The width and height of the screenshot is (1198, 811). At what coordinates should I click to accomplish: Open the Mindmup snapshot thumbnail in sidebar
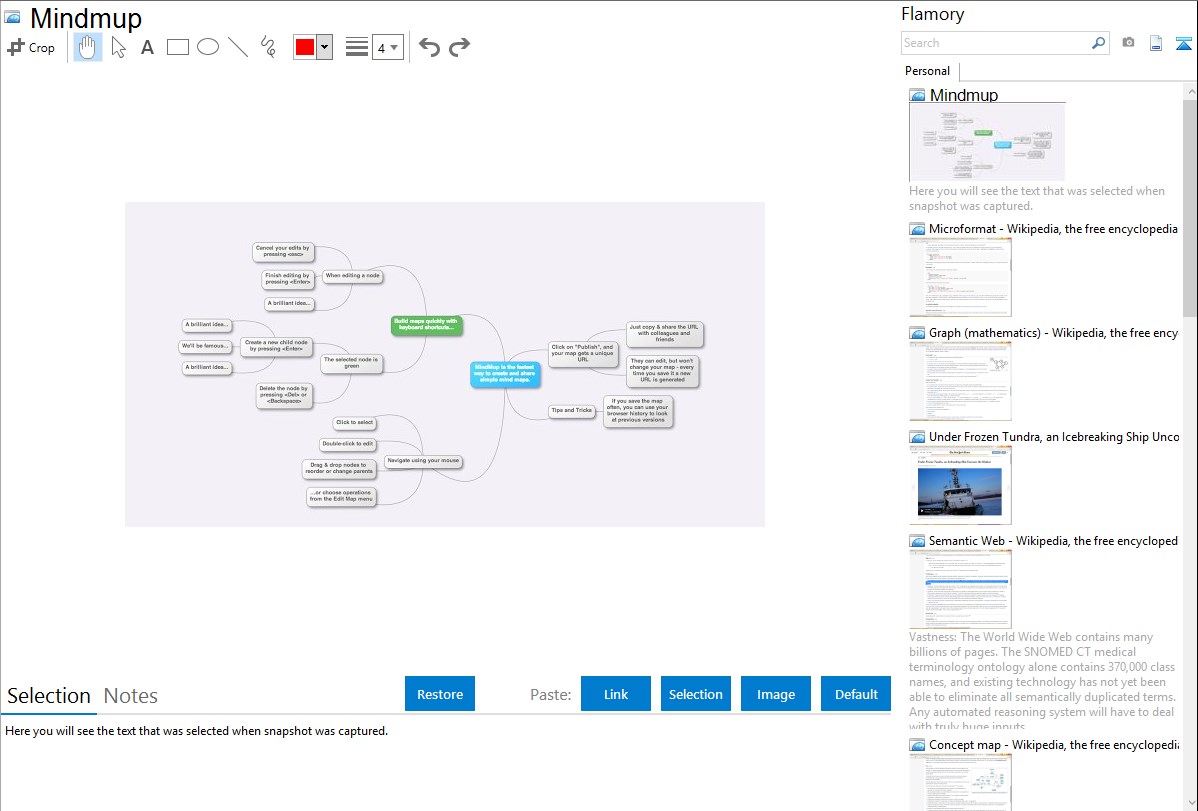click(987, 142)
